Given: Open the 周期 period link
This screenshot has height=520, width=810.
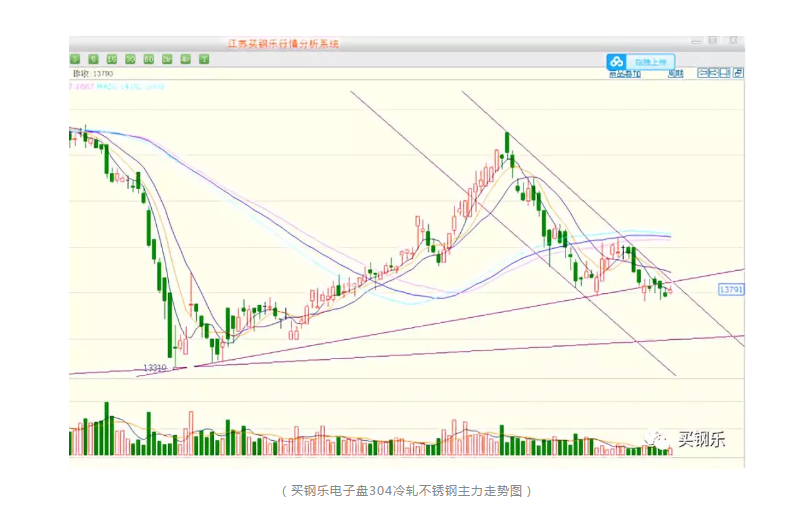Looking at the screenshot, I should [x=676, y=74].
